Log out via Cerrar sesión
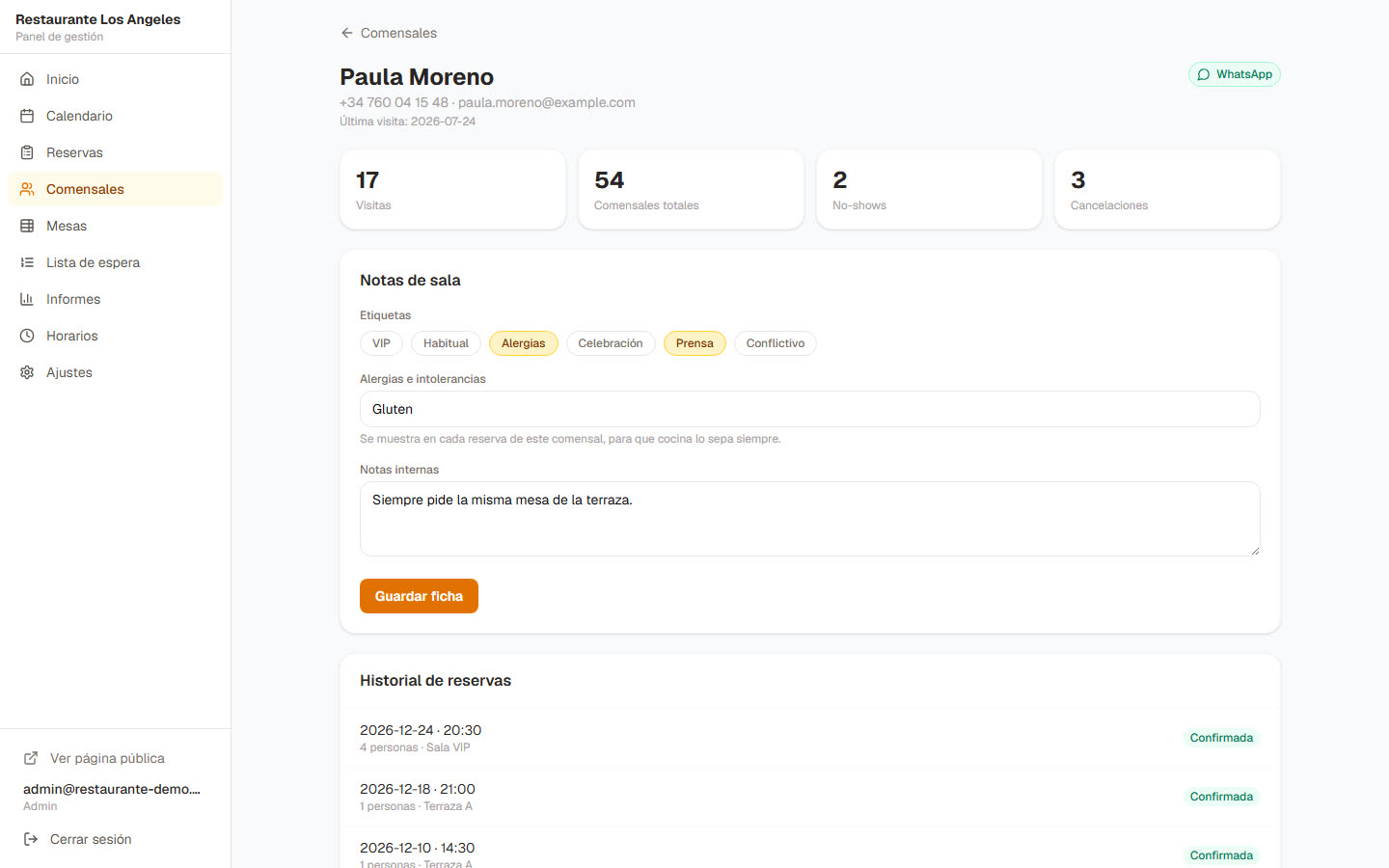Viewport: 1389px width, 868px height. (115, 839)
